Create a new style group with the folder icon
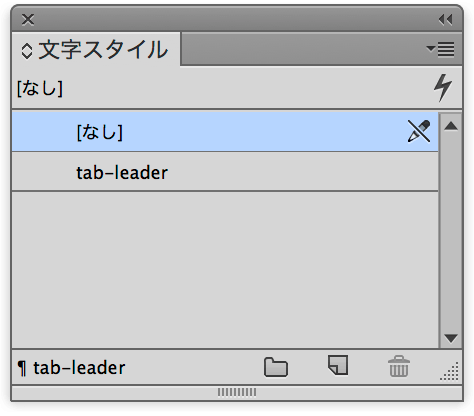This screenshot has height=416, width=474. 276,367
